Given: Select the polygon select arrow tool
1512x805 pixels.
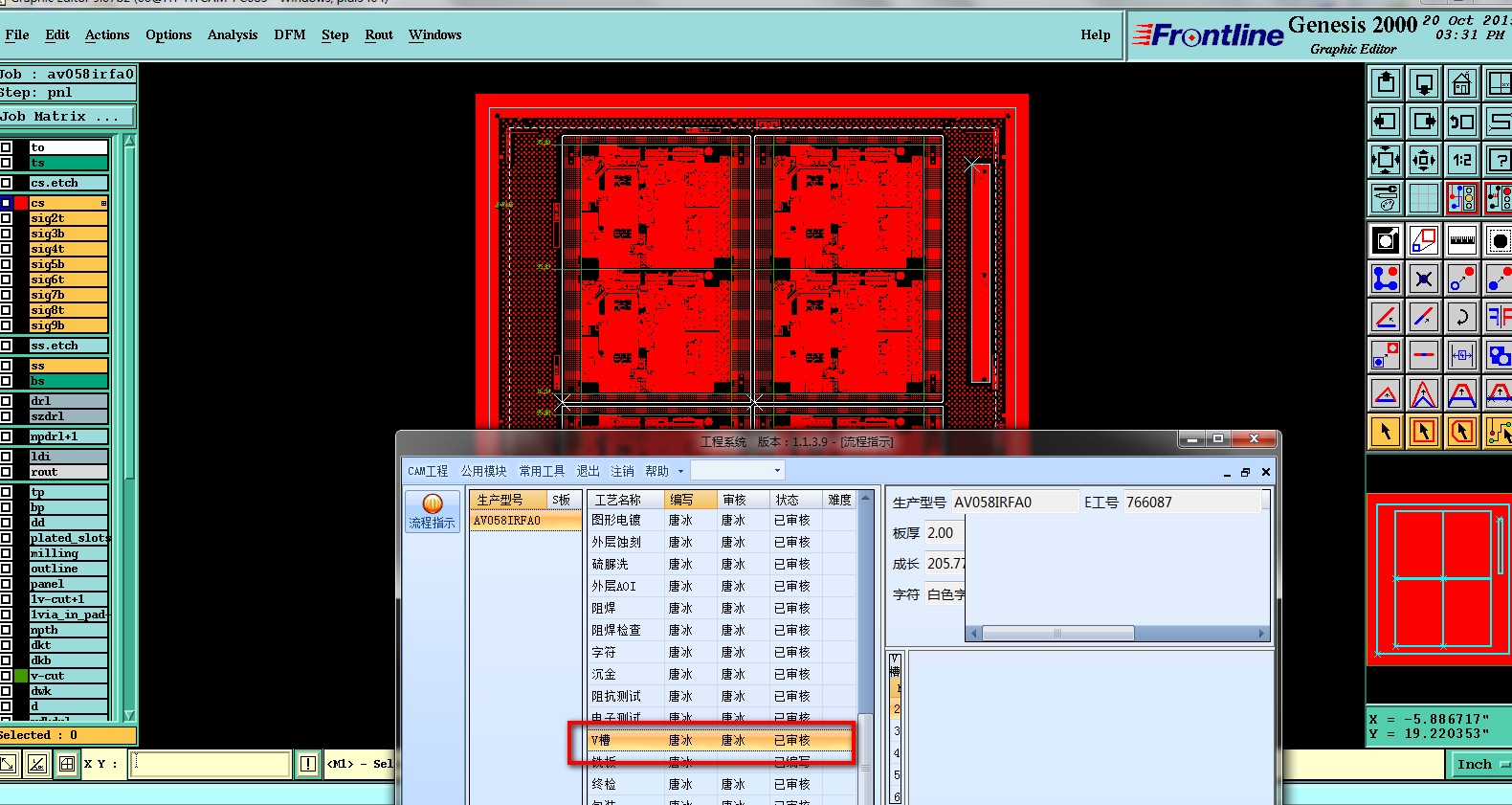Looking at the screenshot, I should (1462, 432).
